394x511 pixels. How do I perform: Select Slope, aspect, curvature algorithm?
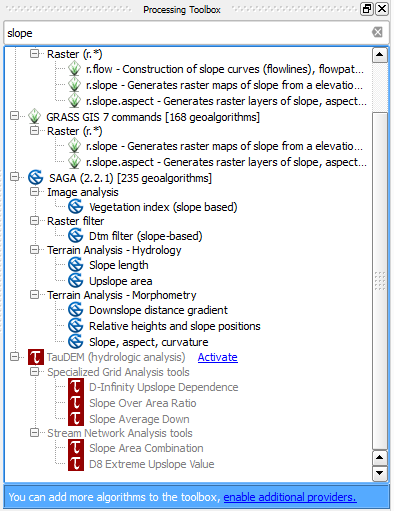click(x=149, y=342)
